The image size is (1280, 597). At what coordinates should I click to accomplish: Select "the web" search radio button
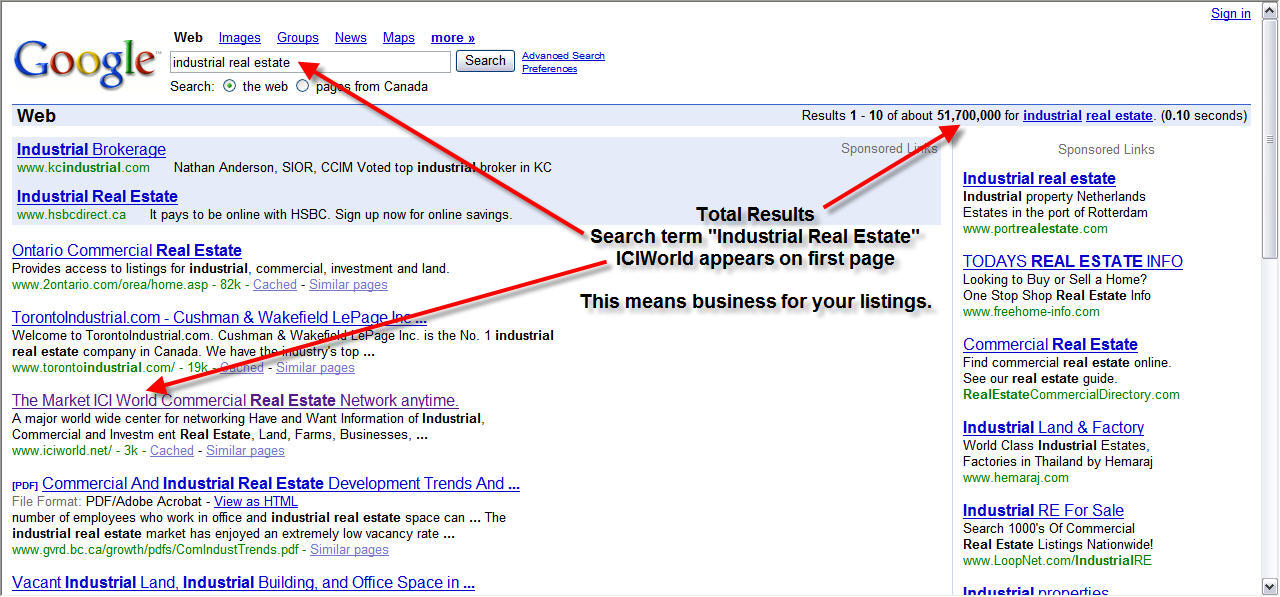pos(230,86)
